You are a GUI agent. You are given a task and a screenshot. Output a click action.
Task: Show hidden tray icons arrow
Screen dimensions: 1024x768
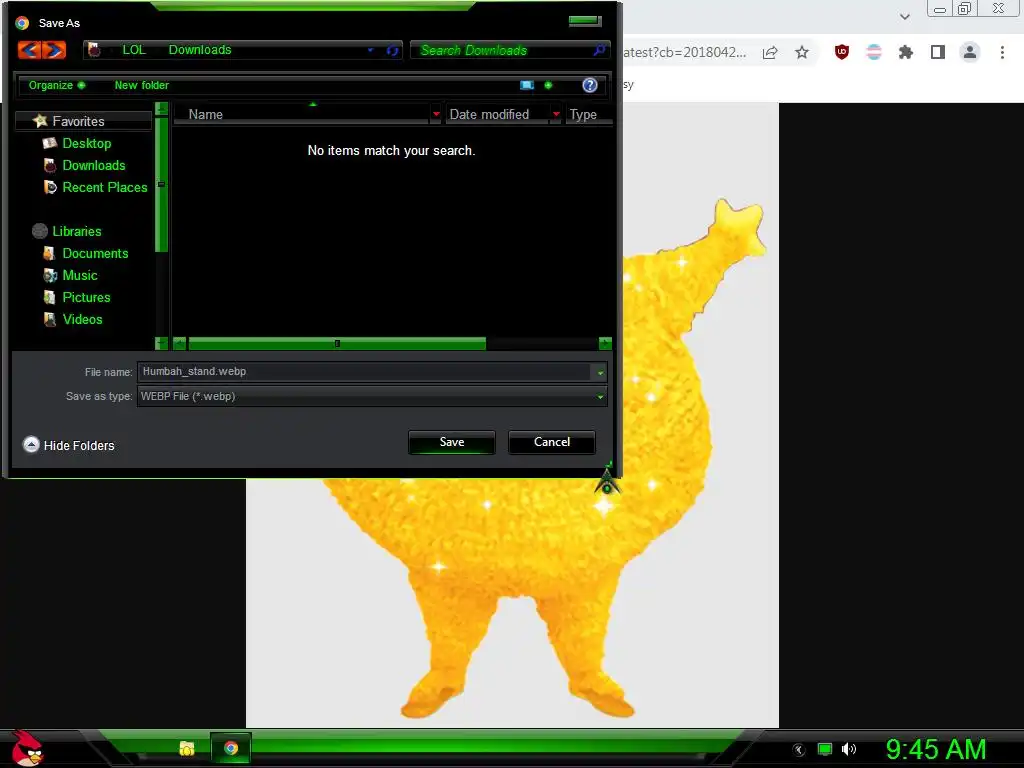click(x=799, y=750)
